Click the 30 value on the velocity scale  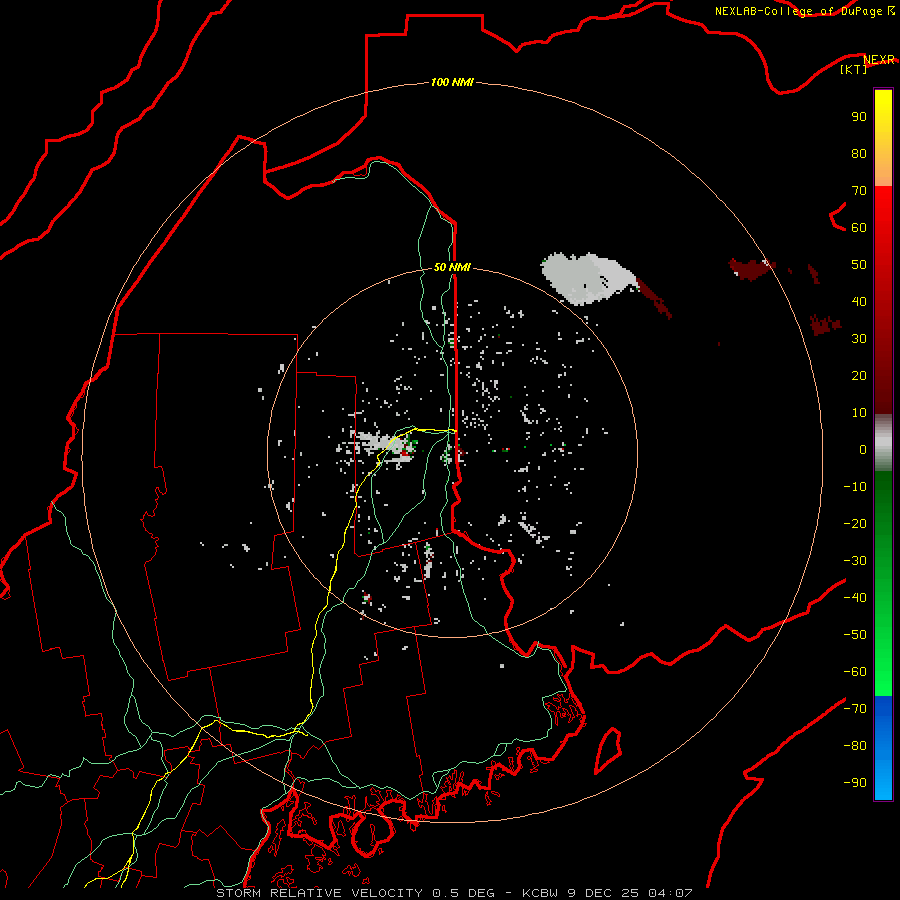[859, 339]
